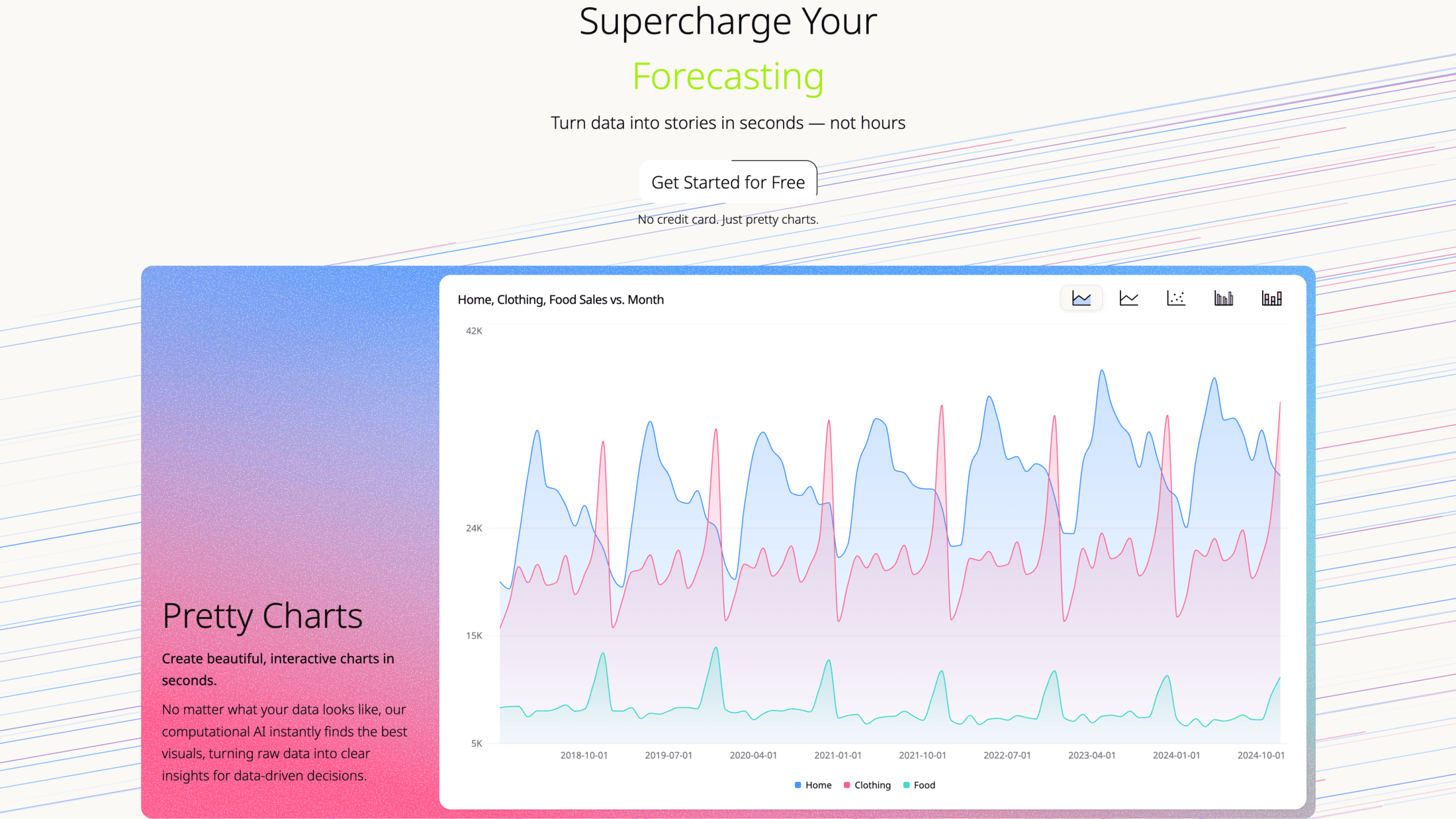Pick the stacked bar chart icon
1456x819 pixels.
pos(1271,298)
